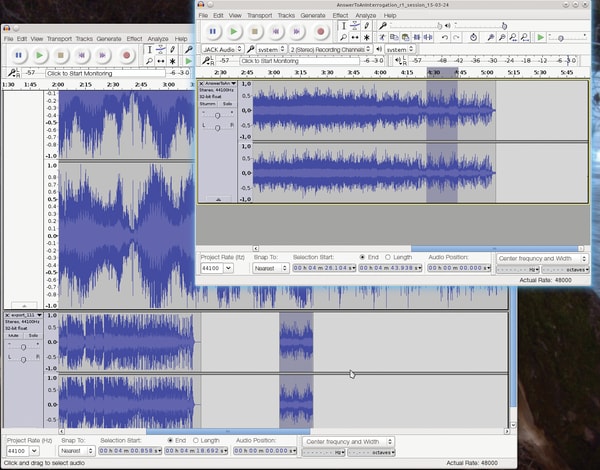600x470 pixels.
Task: Click recording meter microphone icon in front window
Action: (207, 60)
